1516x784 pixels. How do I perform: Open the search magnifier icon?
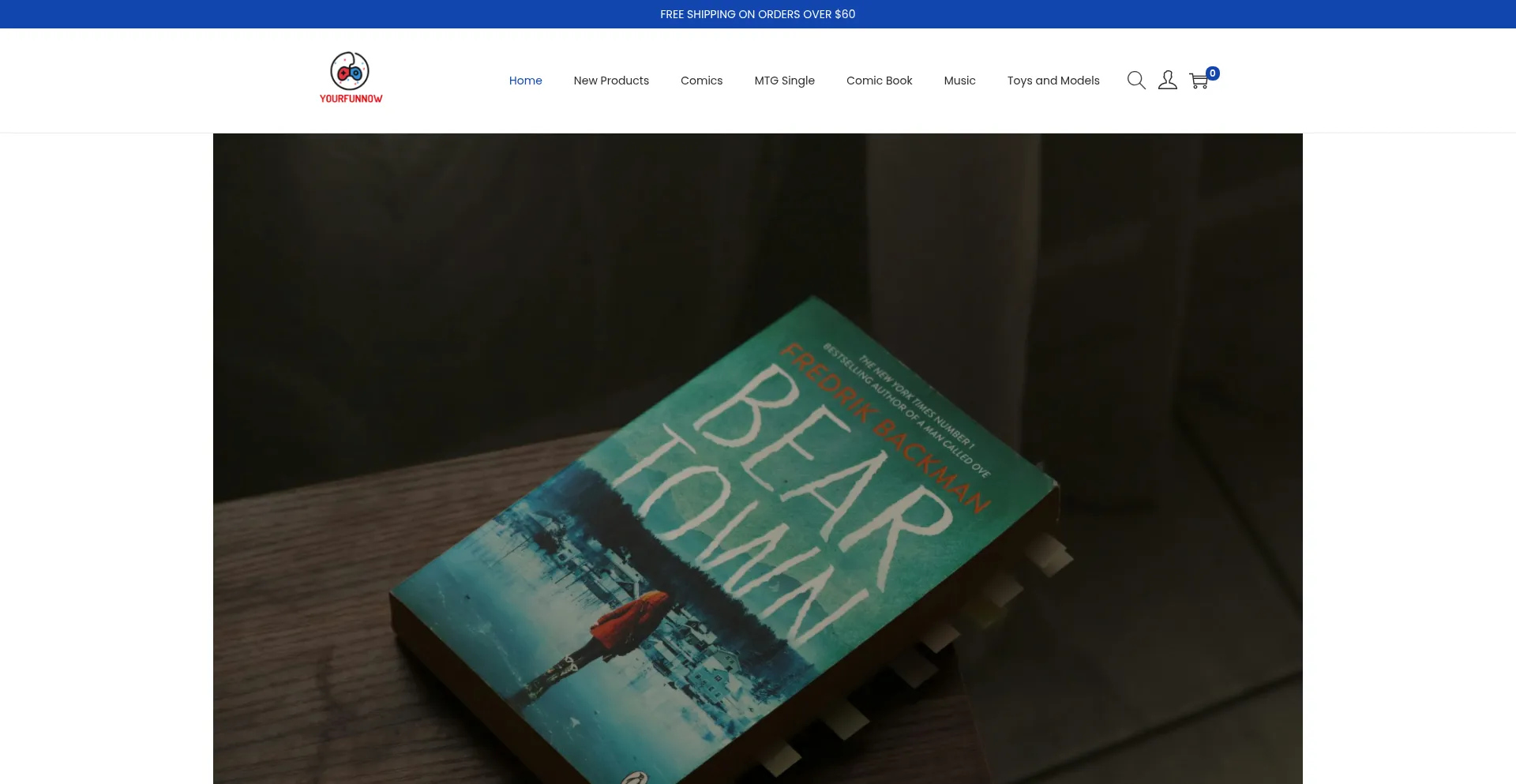(1136, 81)
